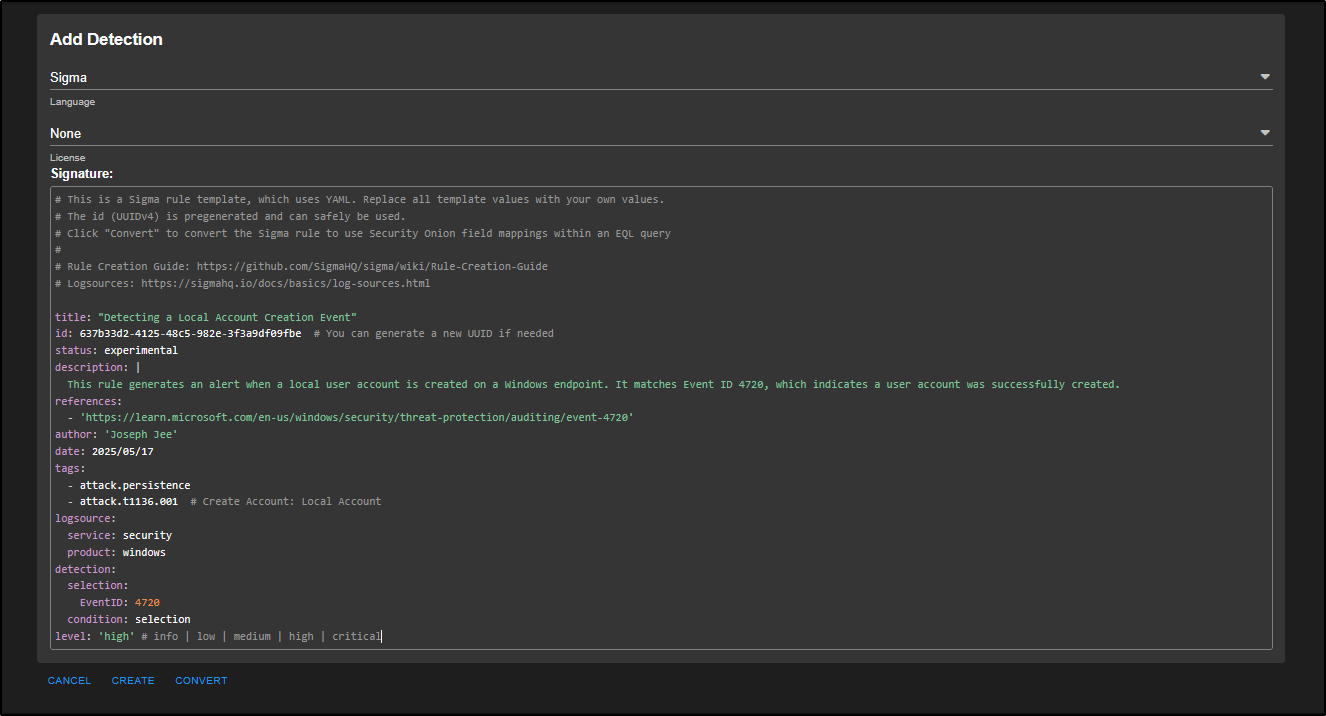Click the attack.t1136.001 tag
This screenshot has width=1326, height=716.
[x=128, y=502]
